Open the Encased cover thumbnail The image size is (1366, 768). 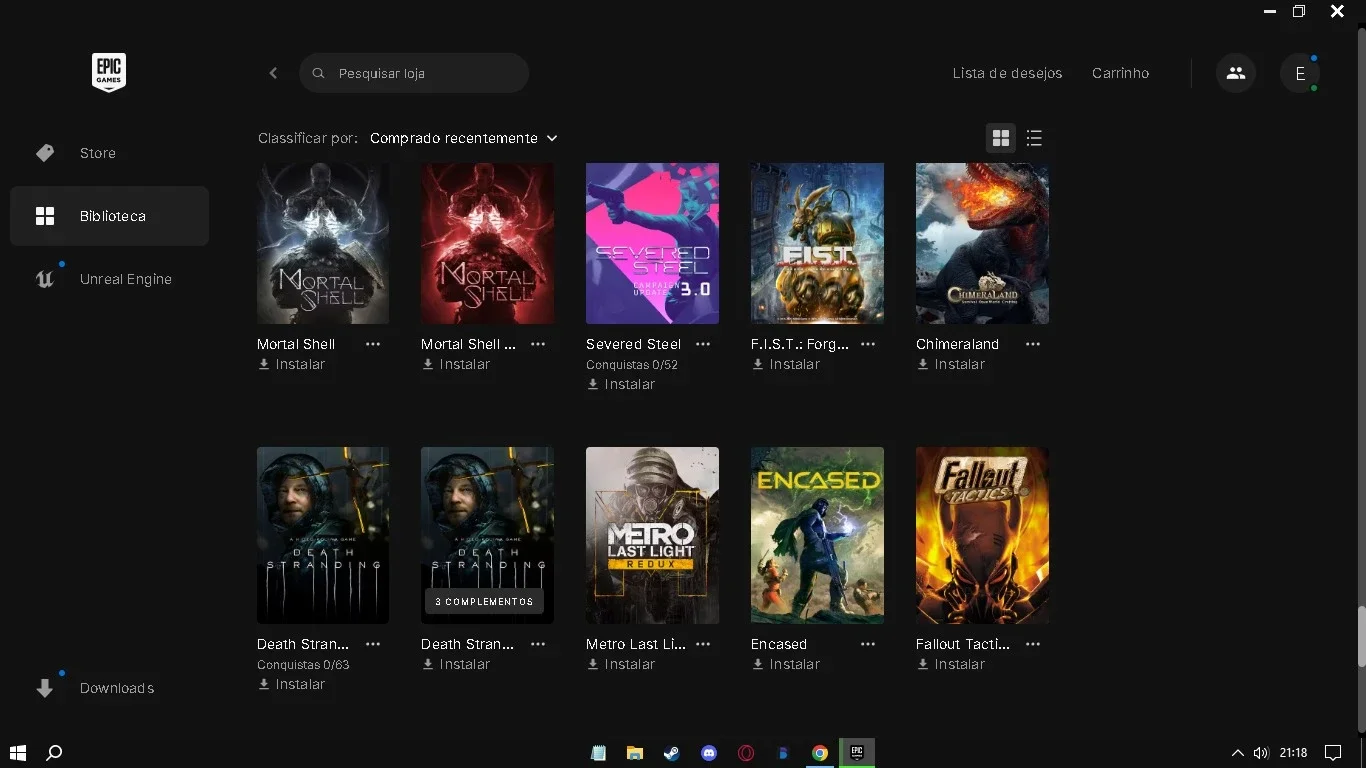(x=817, y=535)
